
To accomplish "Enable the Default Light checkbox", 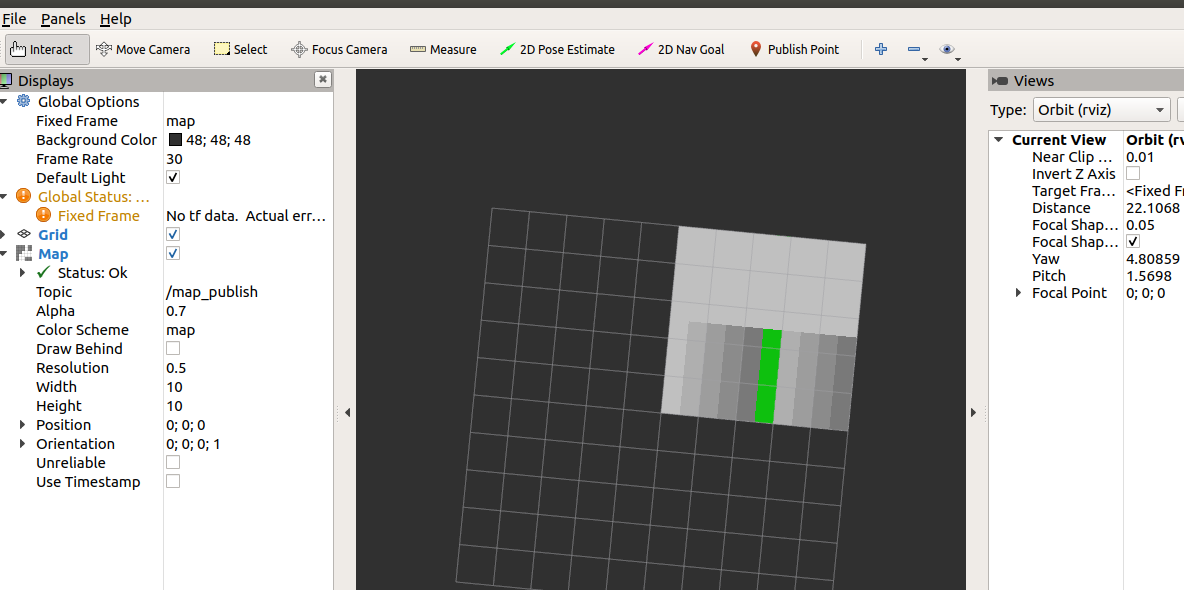I will click(x=172, y=177).
